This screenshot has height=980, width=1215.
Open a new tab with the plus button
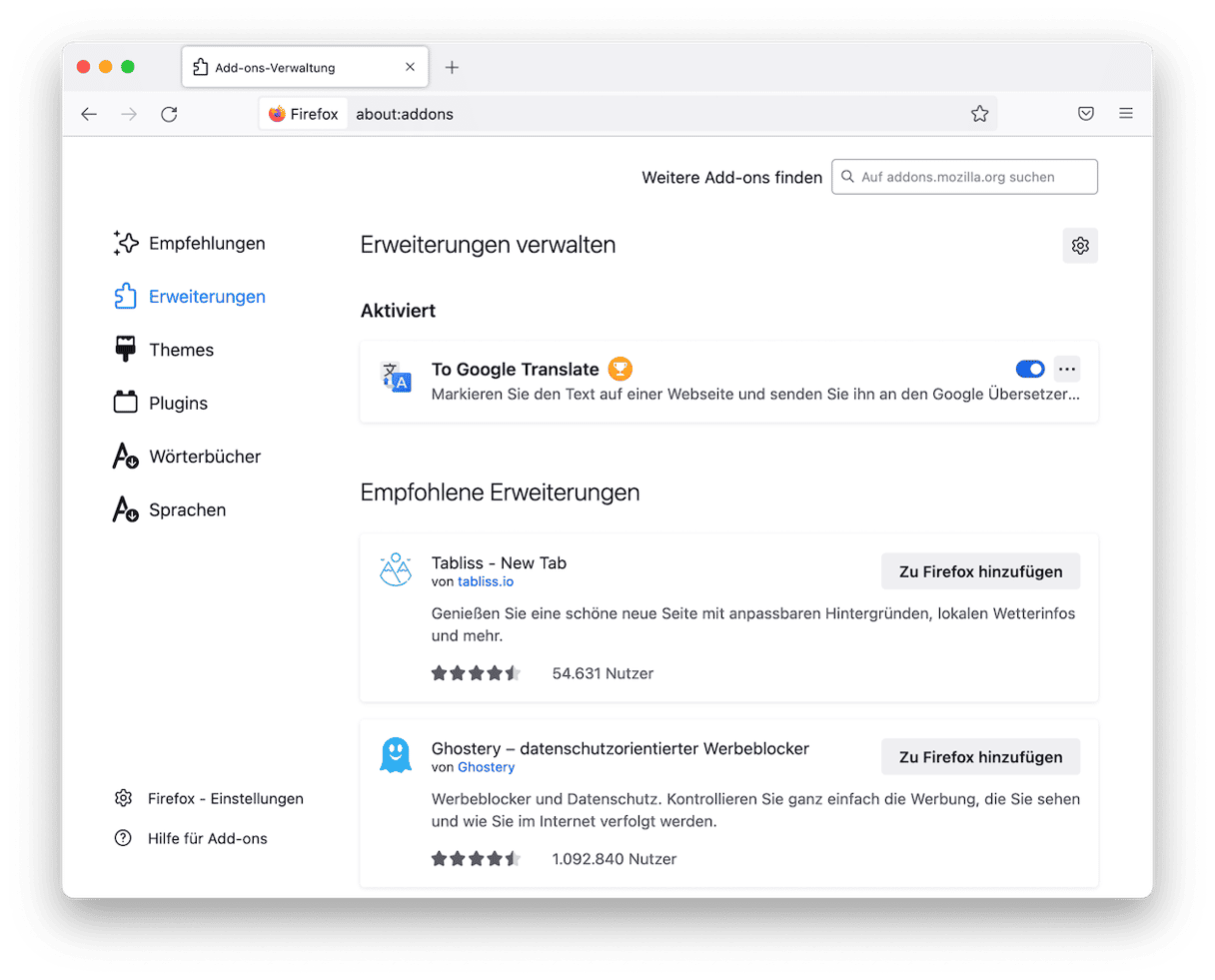coord(452,67)
